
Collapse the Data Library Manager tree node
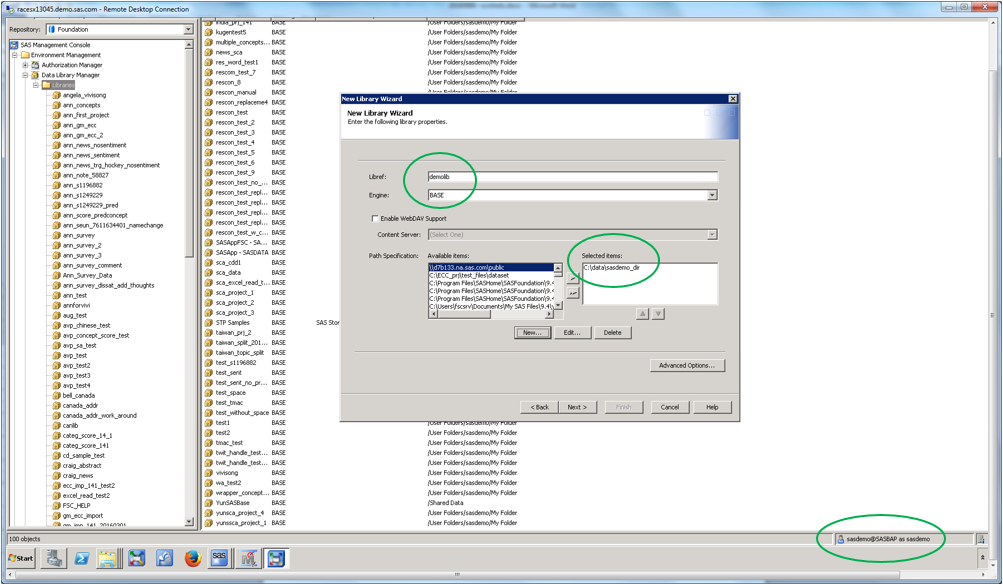(x=25, y=75)
